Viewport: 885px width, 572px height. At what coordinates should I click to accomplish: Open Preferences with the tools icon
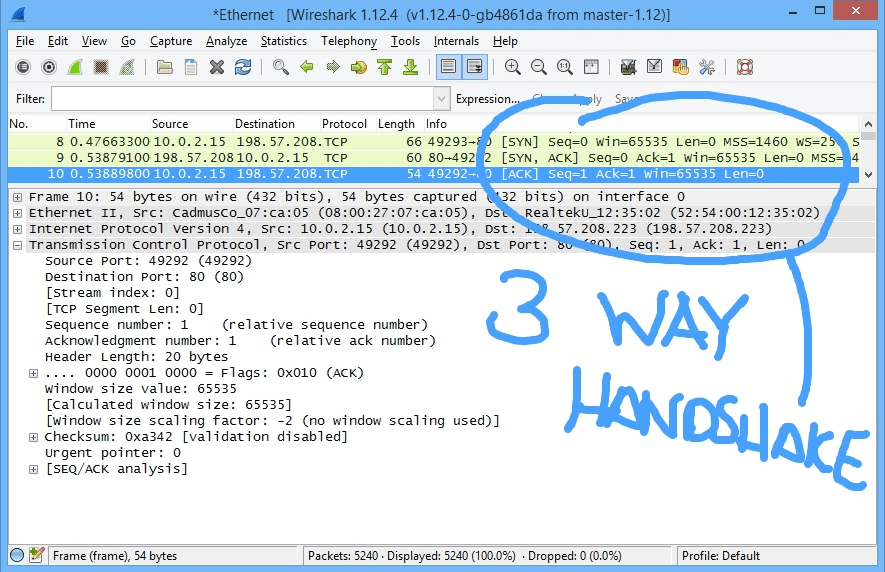point(706,67)
